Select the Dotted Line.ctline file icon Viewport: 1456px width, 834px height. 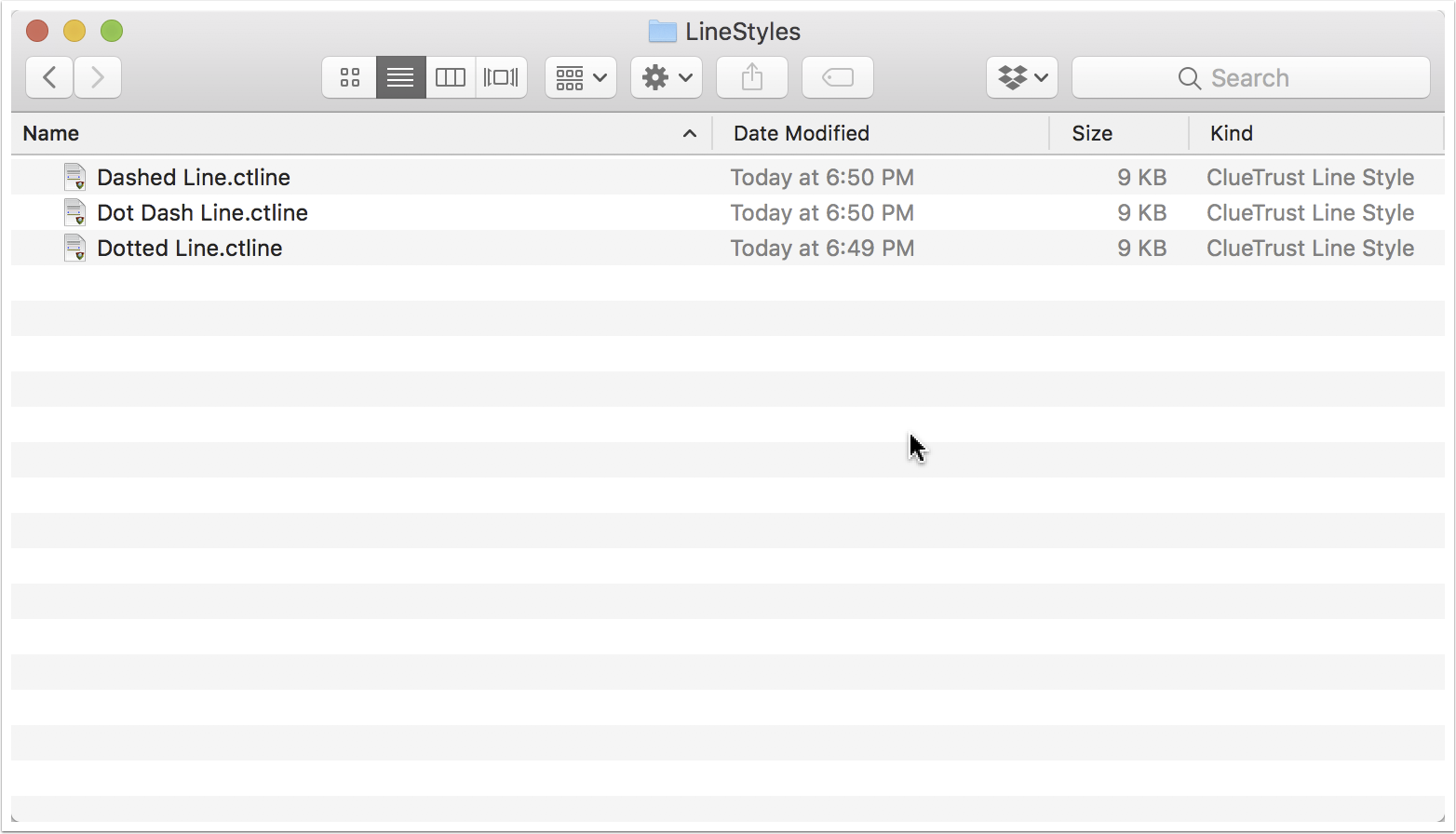(74, 248)
